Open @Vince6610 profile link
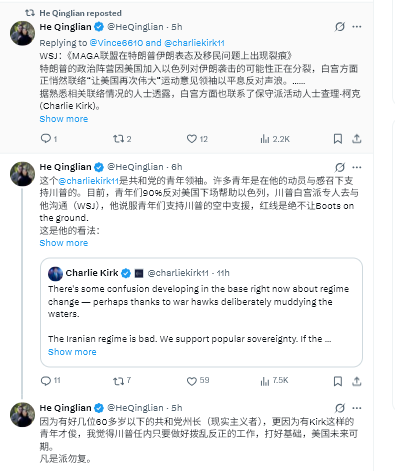395x471 pixels. pyautogui.click(x=116, y=43)
